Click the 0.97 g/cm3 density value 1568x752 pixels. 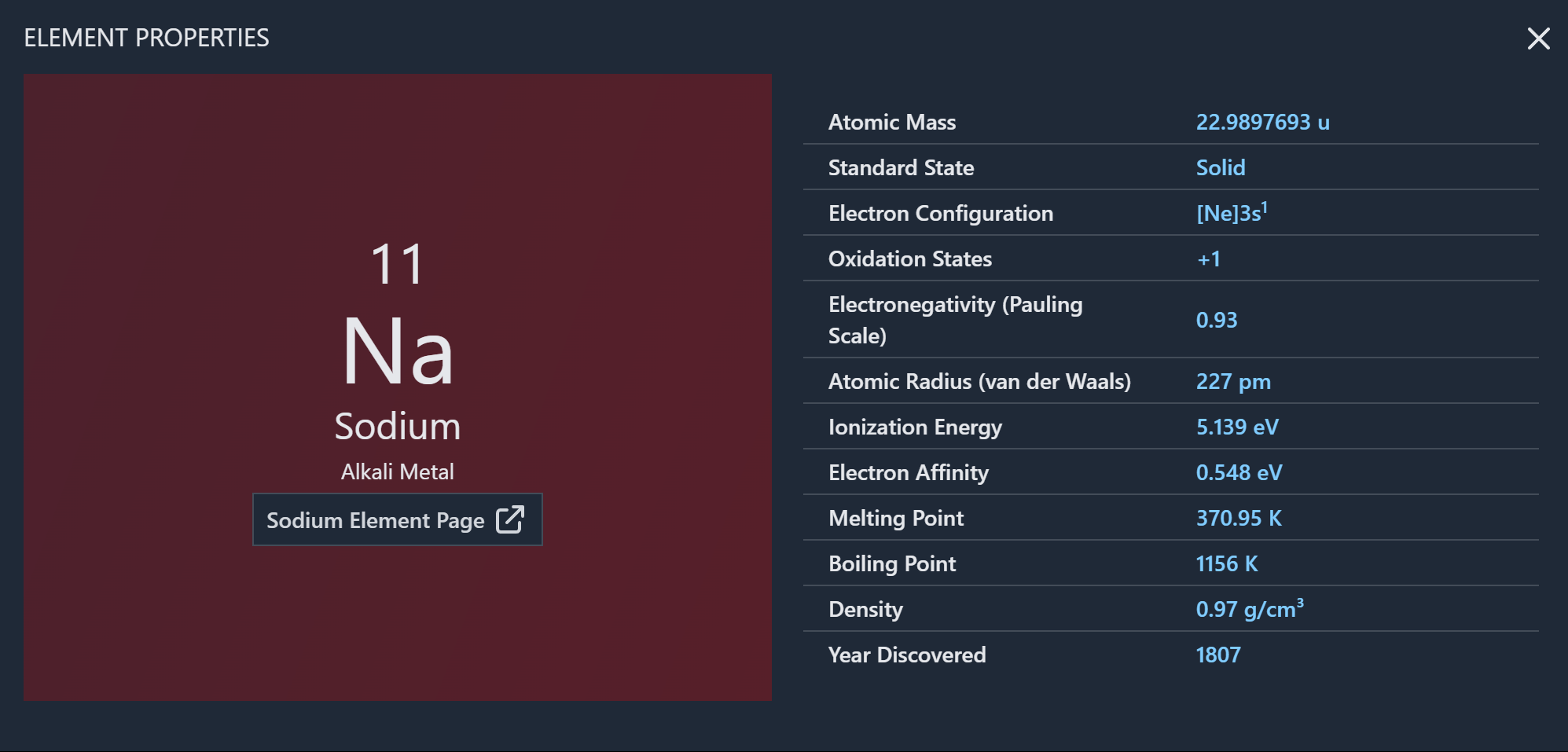point(1249,608)
